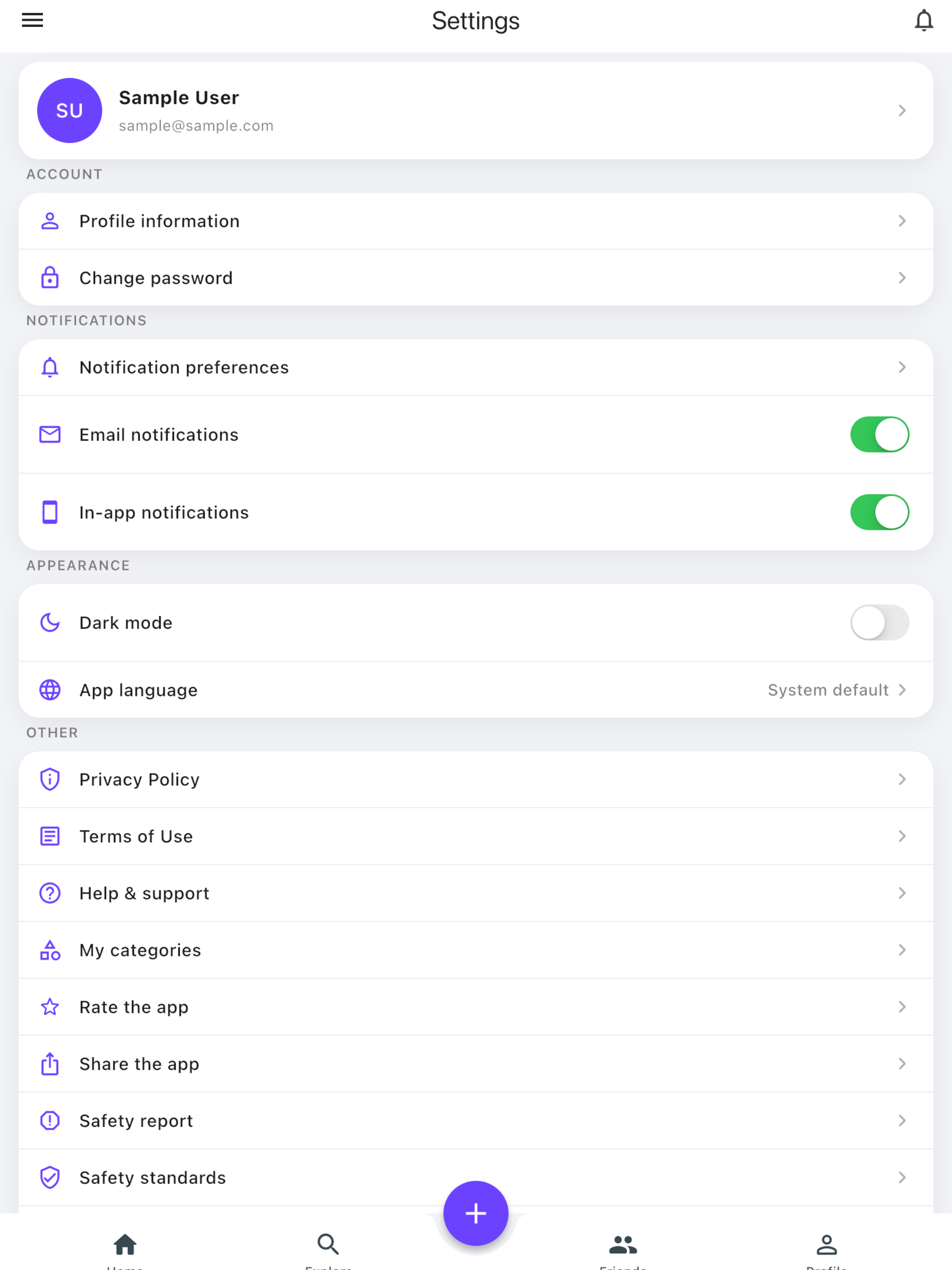Image resolution: width=952 pixels, height=1270 pixels.
Task: Open Terms of Use
Action: pos(476,836)
